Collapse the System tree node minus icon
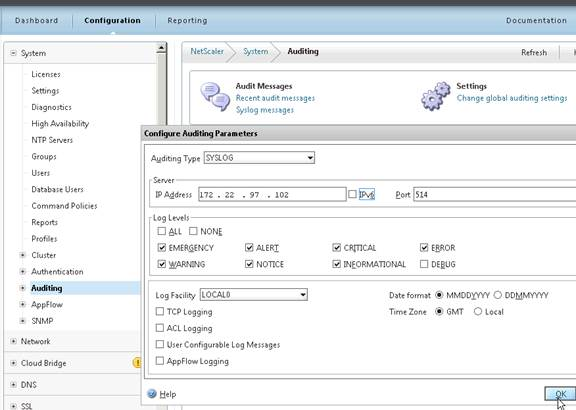This screenshot has height=410, width=576. click(13, 53)
